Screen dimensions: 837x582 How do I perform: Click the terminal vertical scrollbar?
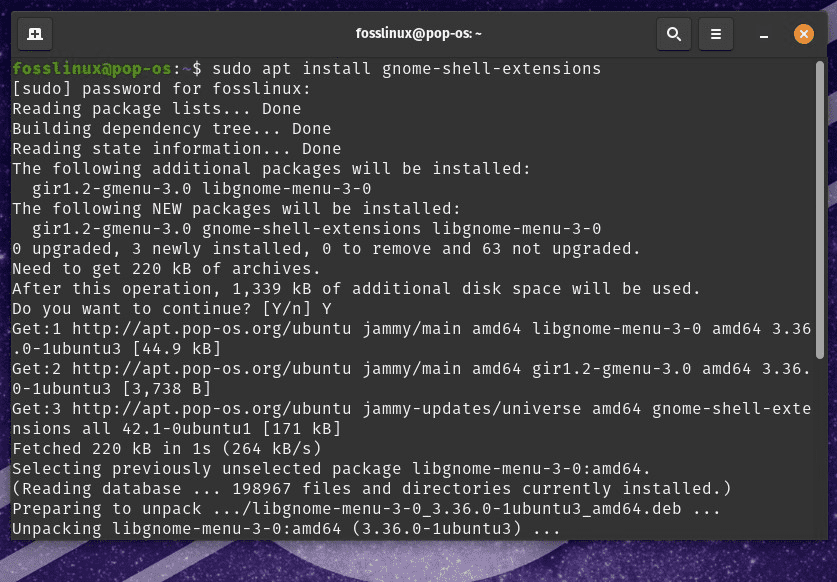click(820, 210)
